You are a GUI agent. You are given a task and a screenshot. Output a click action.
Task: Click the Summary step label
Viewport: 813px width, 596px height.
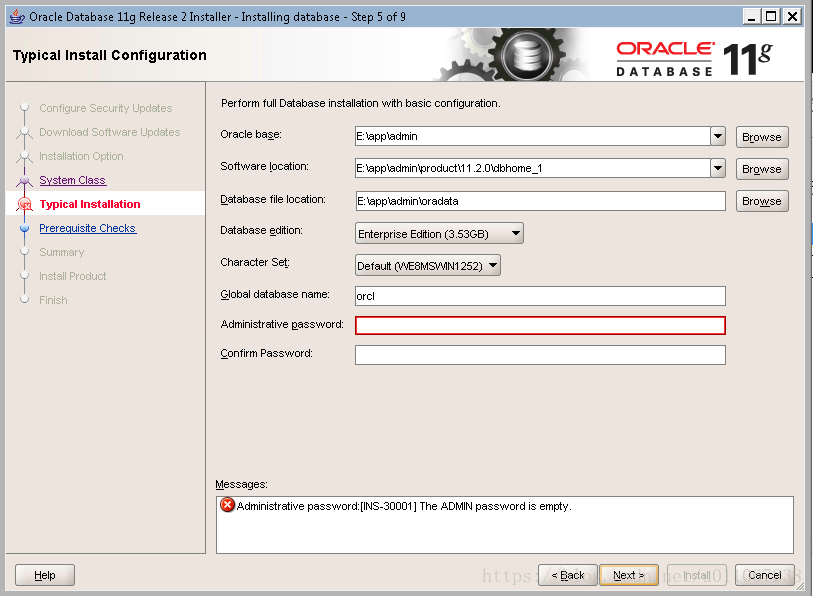coord(62,252)
